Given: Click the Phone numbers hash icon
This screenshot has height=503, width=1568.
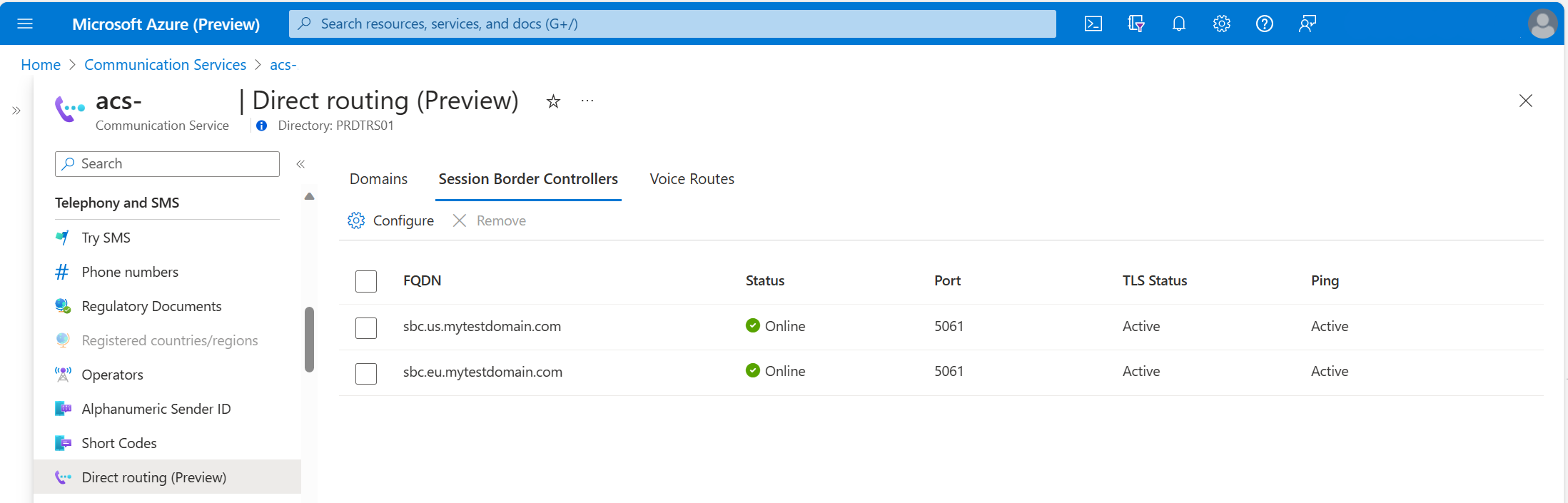Looking at the screenshot, I should click(x=62, y=272).
